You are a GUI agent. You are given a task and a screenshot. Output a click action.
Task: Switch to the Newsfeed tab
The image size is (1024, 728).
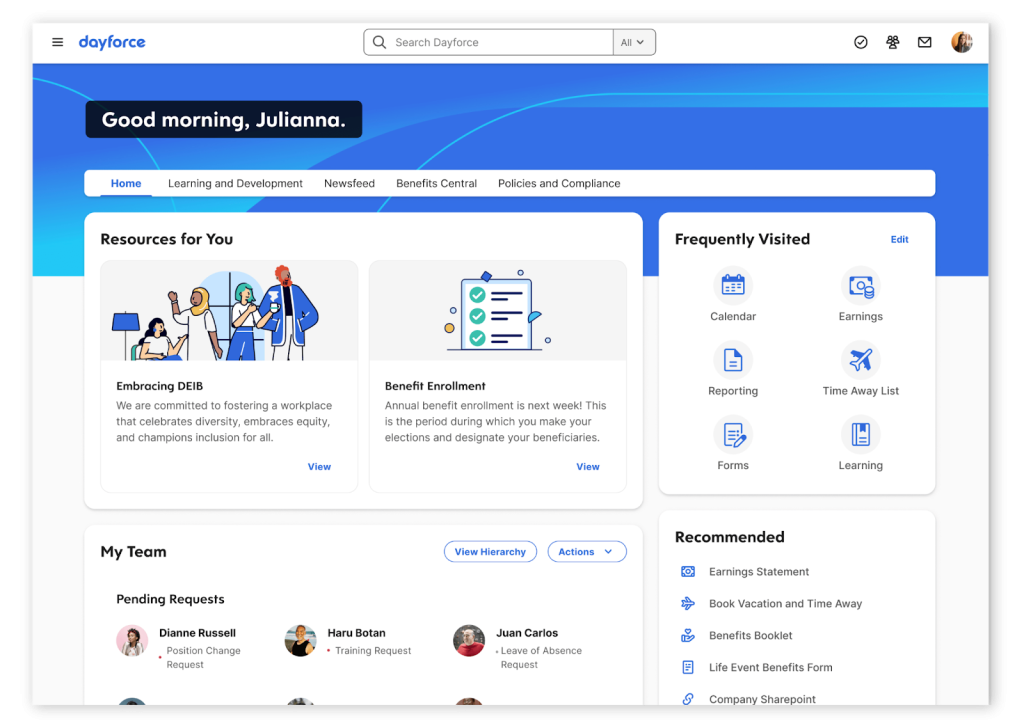[x=349, y=183]
